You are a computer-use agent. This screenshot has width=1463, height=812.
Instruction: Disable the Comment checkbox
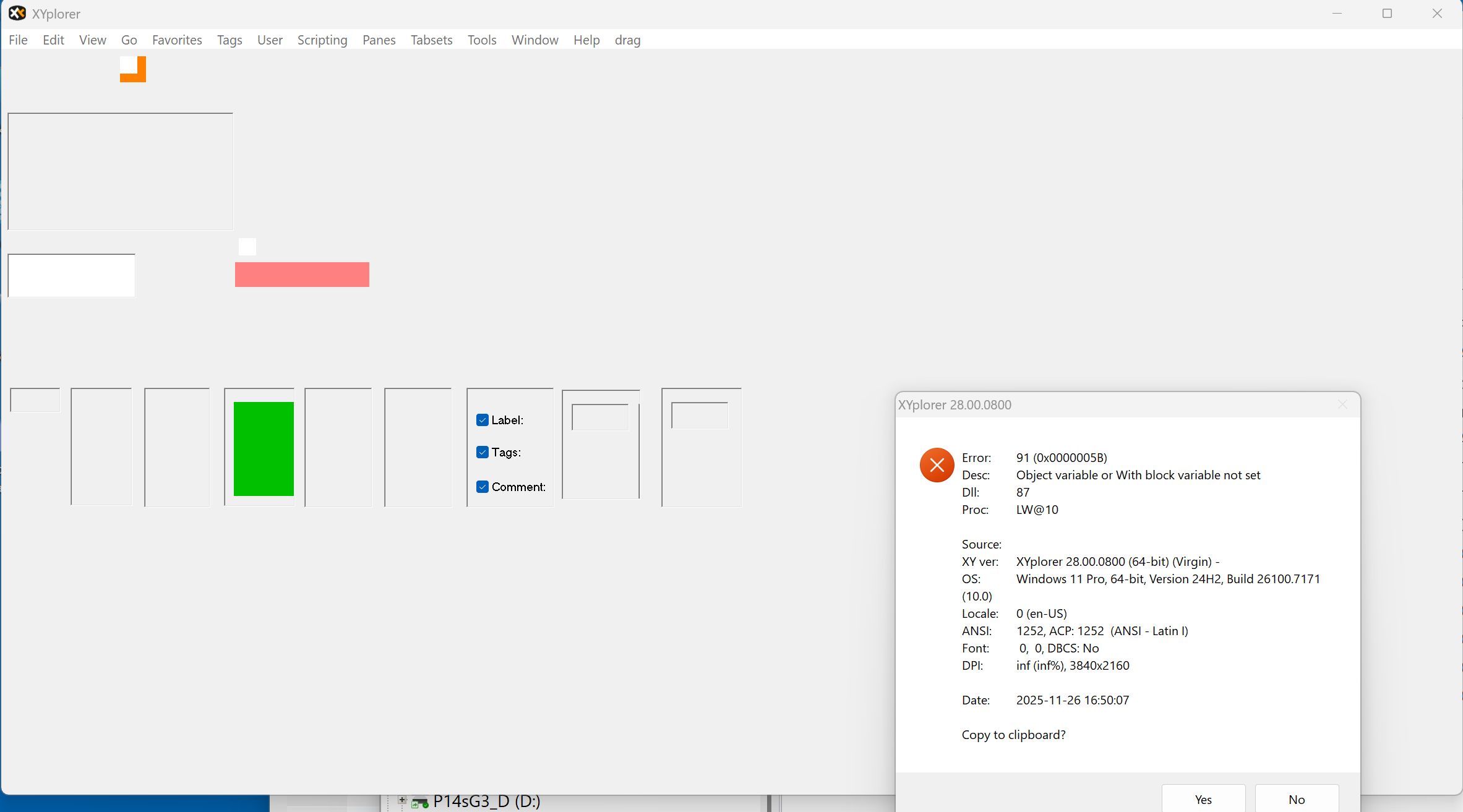pos(483,487)
